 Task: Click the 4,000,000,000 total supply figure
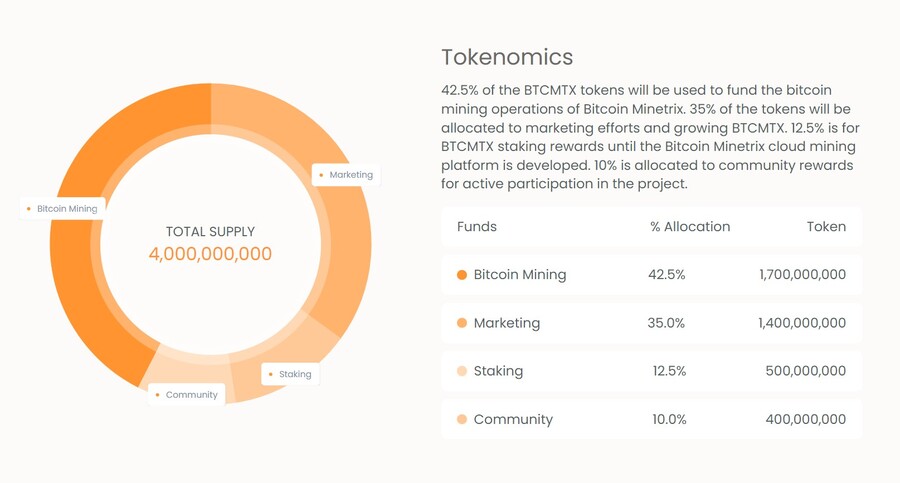210,254
